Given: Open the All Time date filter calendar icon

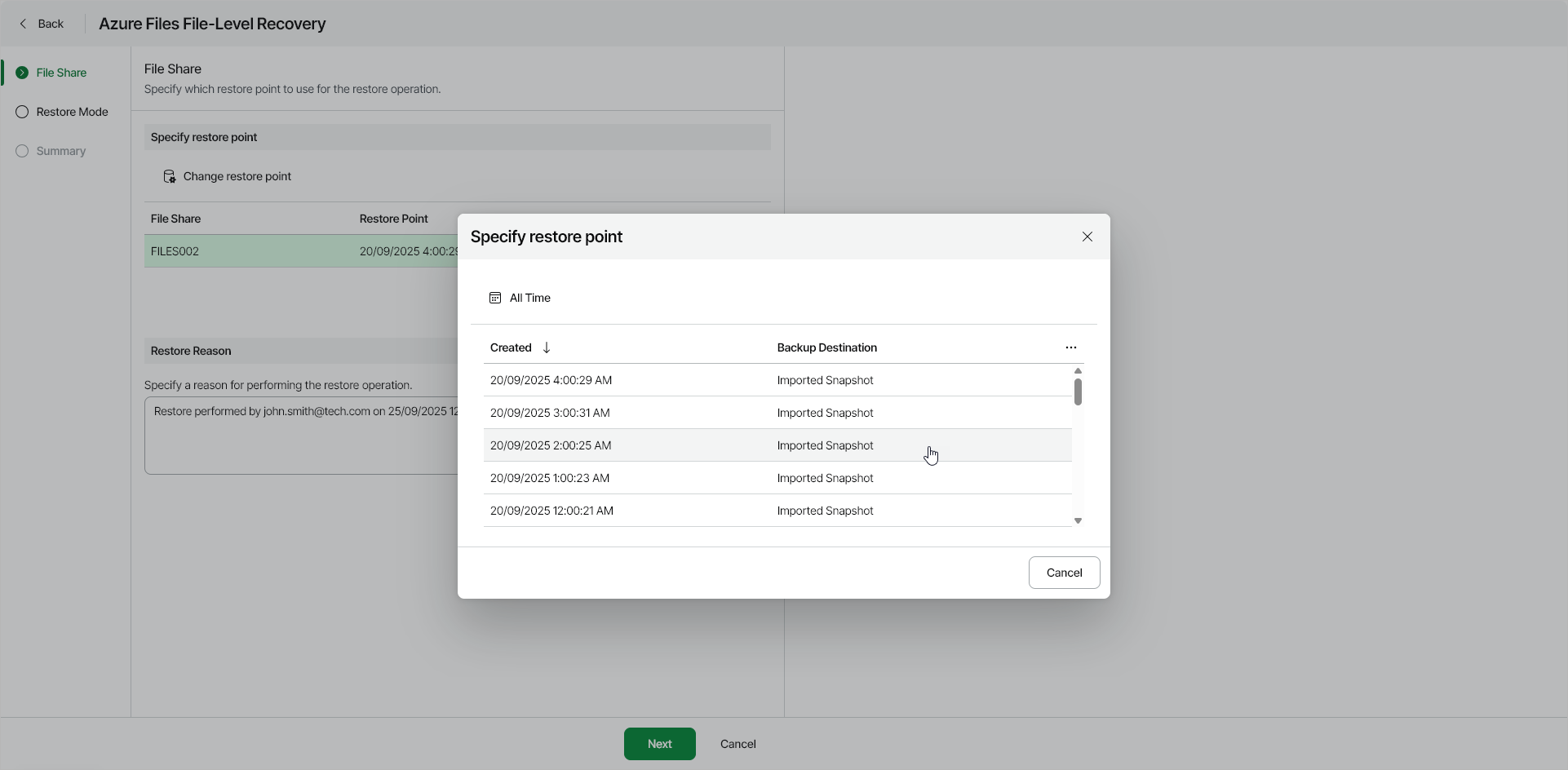Looking at the screenshot, I should 495,298.
